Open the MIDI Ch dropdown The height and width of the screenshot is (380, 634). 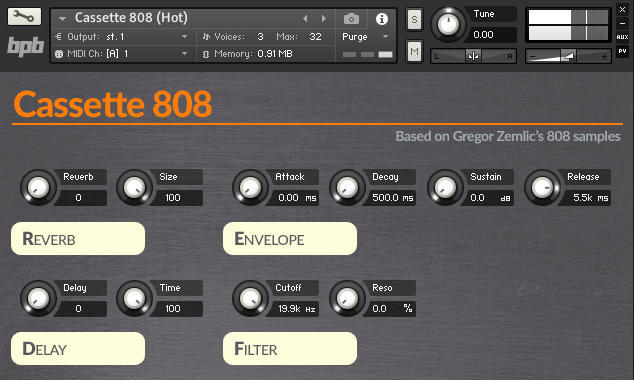click(x=184, y=53)
